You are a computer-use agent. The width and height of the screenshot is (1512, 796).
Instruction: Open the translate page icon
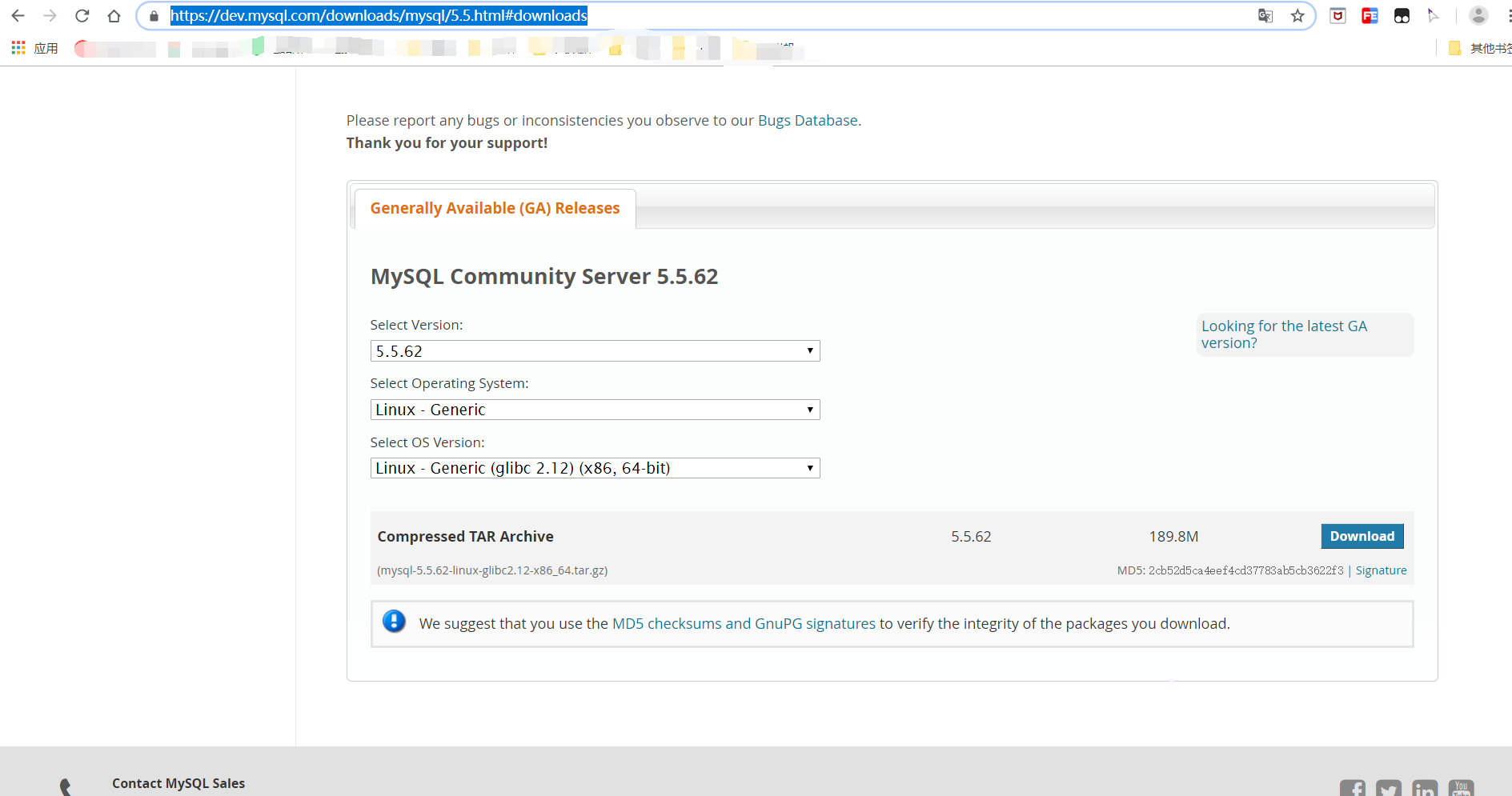(1265, 16)
